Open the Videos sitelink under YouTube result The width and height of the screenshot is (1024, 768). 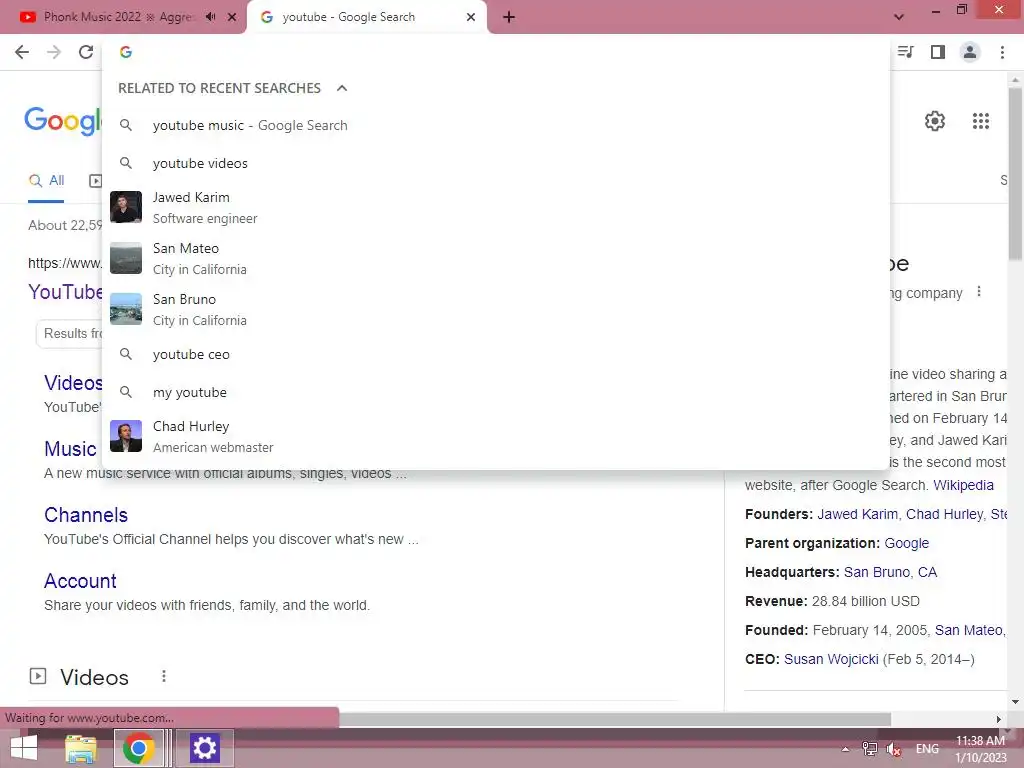pos(73,383)
